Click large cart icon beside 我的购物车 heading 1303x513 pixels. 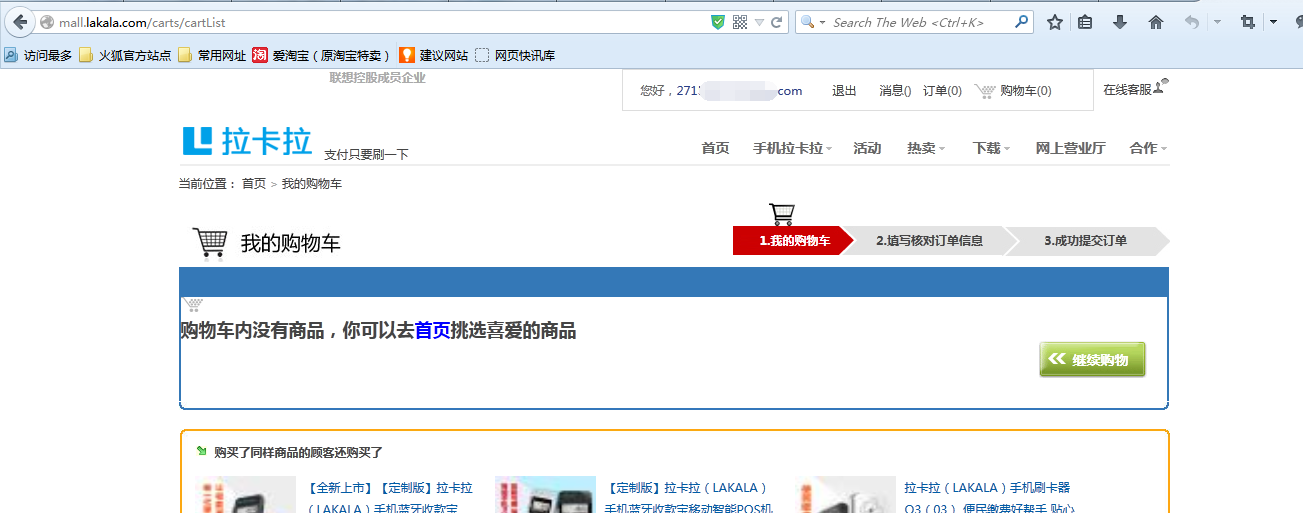tap(210, 243)
